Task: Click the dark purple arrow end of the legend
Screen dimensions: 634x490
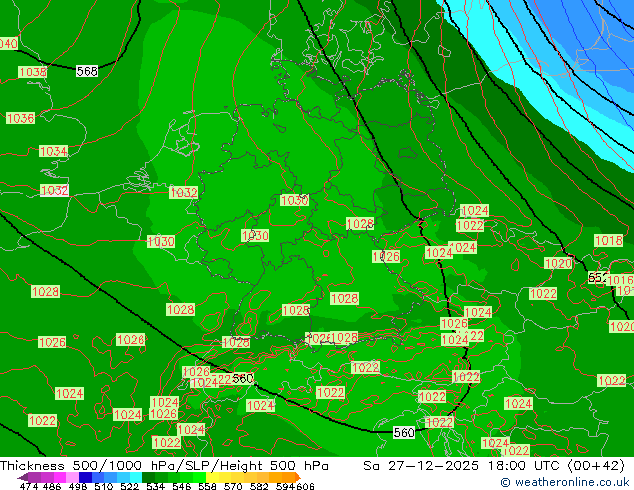Action: 23,477
